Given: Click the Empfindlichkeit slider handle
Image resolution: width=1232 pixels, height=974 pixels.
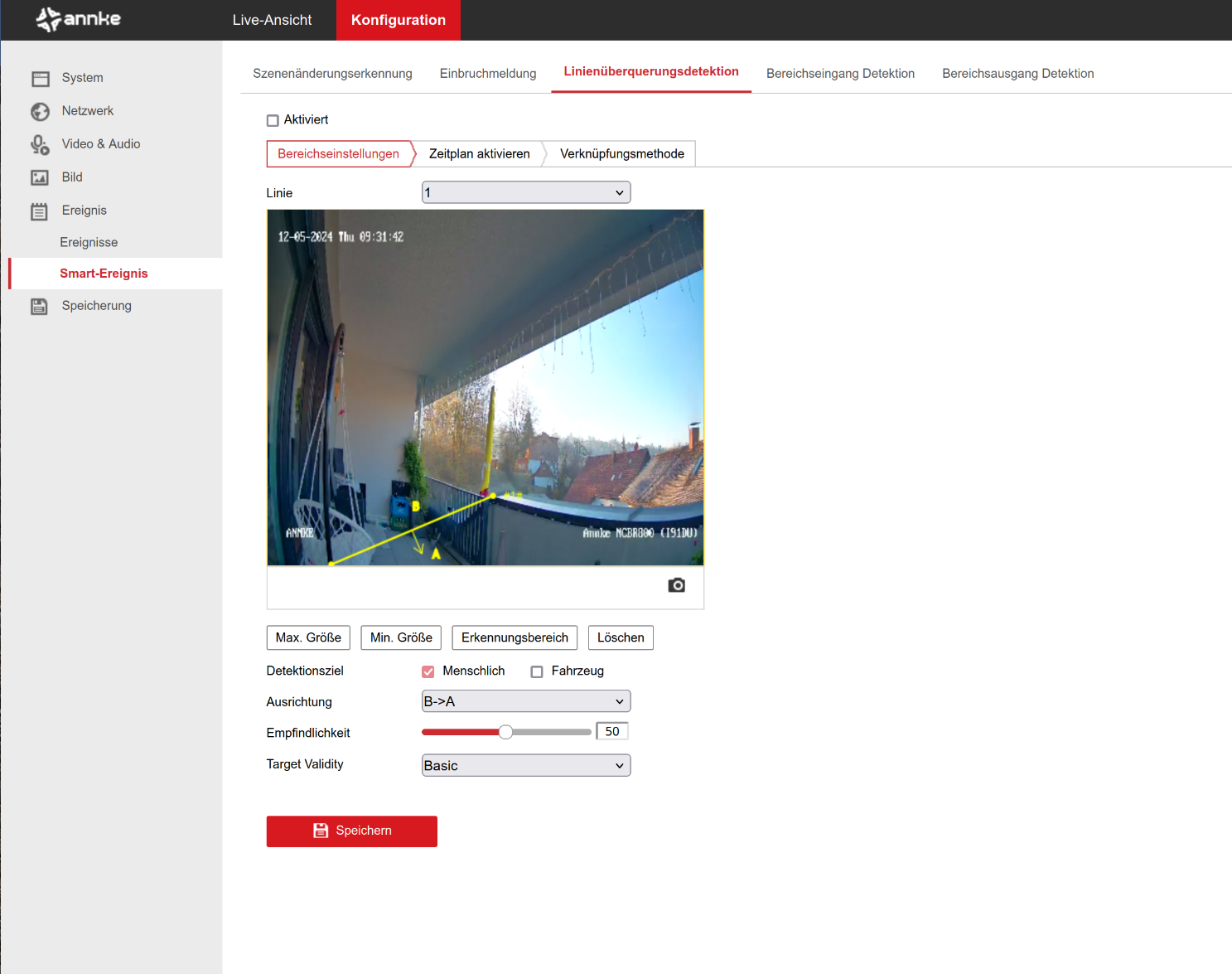Looking at the screenshot, I should point(505,732).
